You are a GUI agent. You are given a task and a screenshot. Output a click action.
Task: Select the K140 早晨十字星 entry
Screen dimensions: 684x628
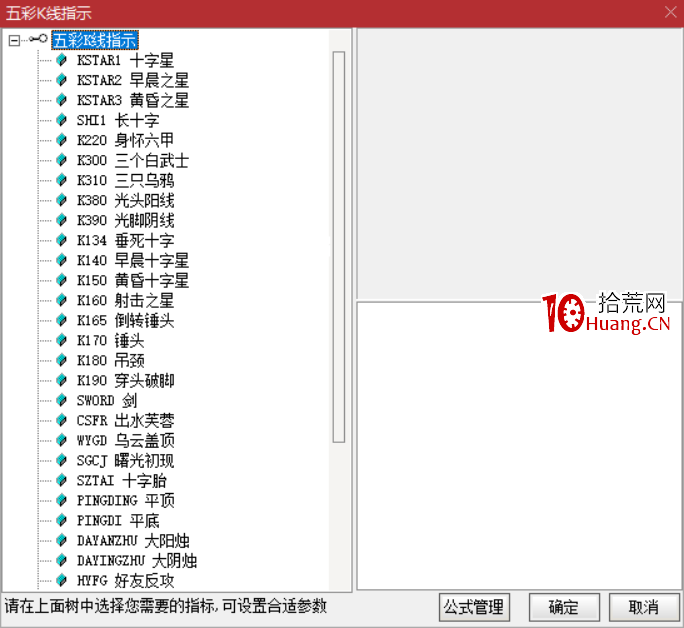(133, 261)
